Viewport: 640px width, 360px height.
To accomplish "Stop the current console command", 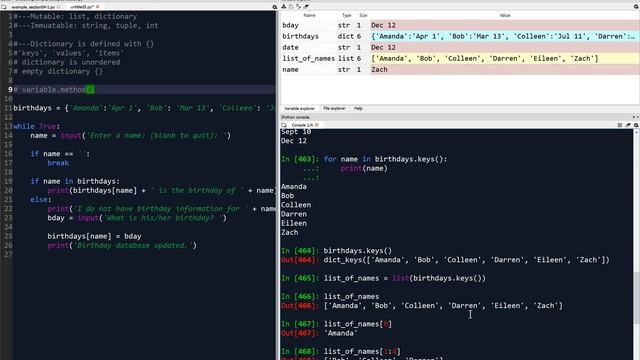I will tap(620, 125).
